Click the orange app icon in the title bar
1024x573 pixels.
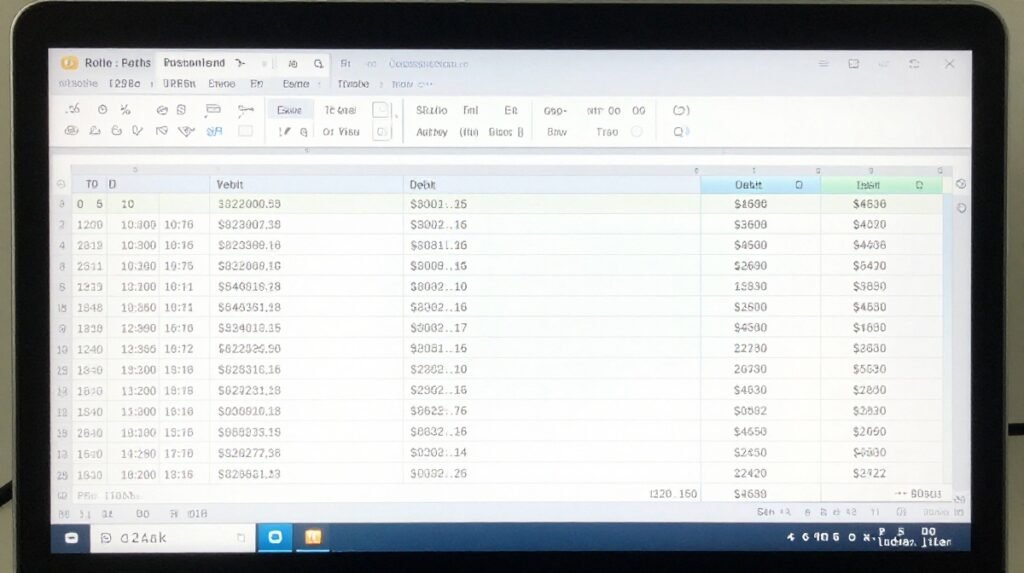pos(69,63)
